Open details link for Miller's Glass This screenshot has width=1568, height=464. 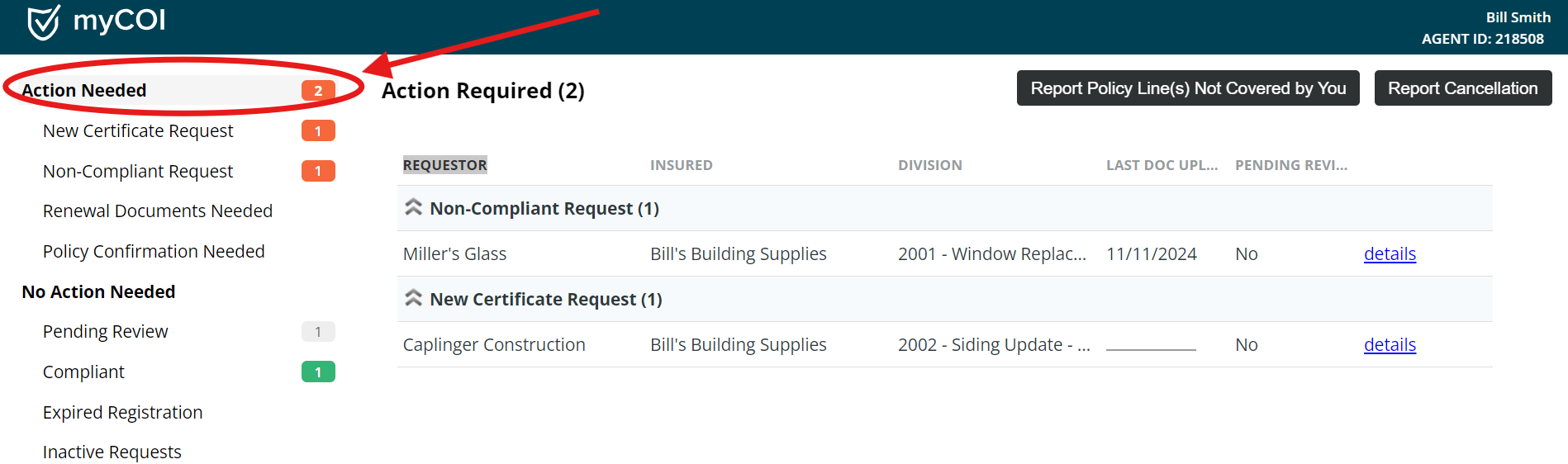[1390, 254]
